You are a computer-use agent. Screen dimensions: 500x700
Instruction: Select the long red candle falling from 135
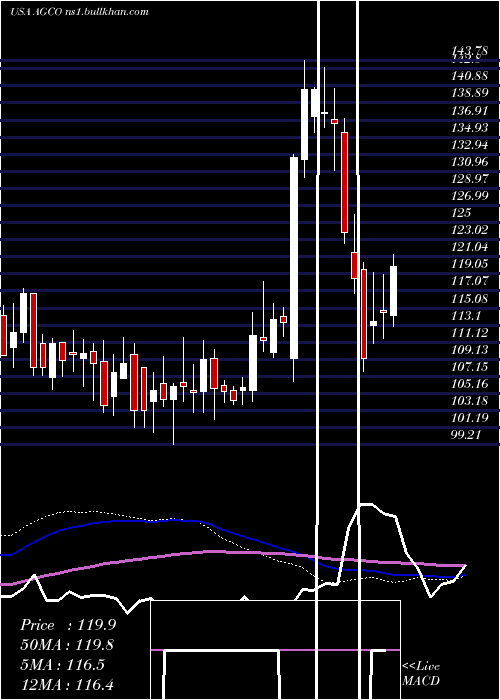coord(344,182)
